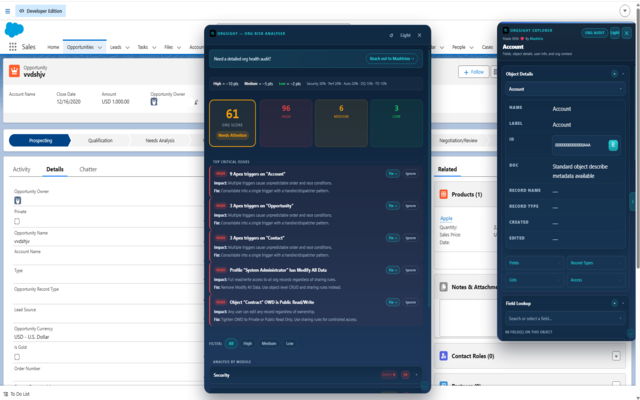Click Fix for System Administrator Modify All Data
640x400 pixels.
393,270
